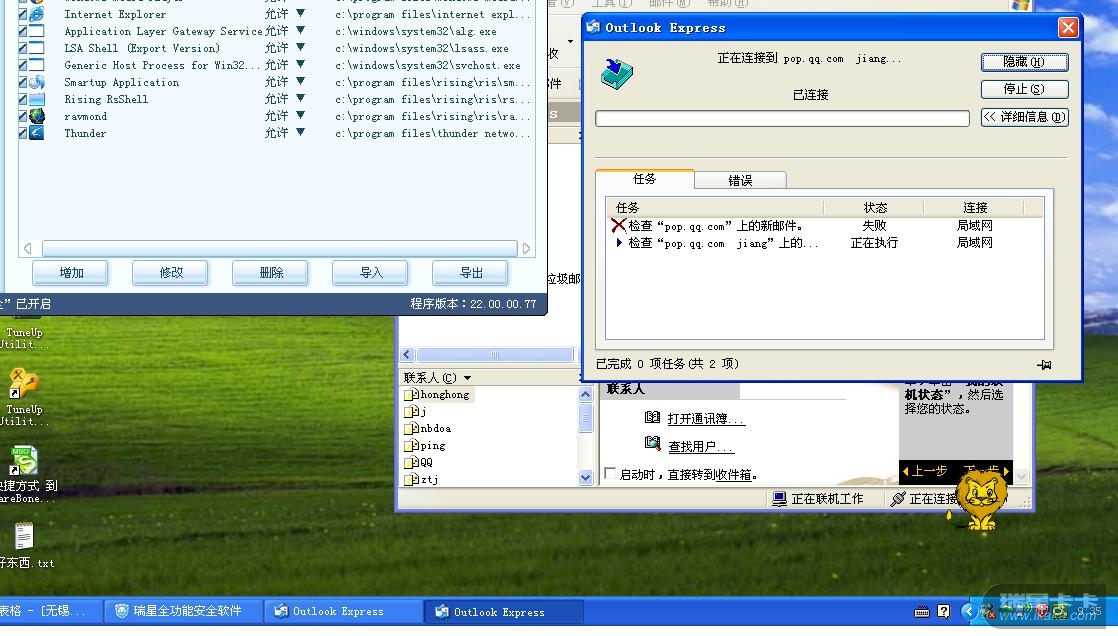The height and width of the screenshot is (636, 1118).
Task: Open the green MSO shortcut desktop icon
Action: 24,461
